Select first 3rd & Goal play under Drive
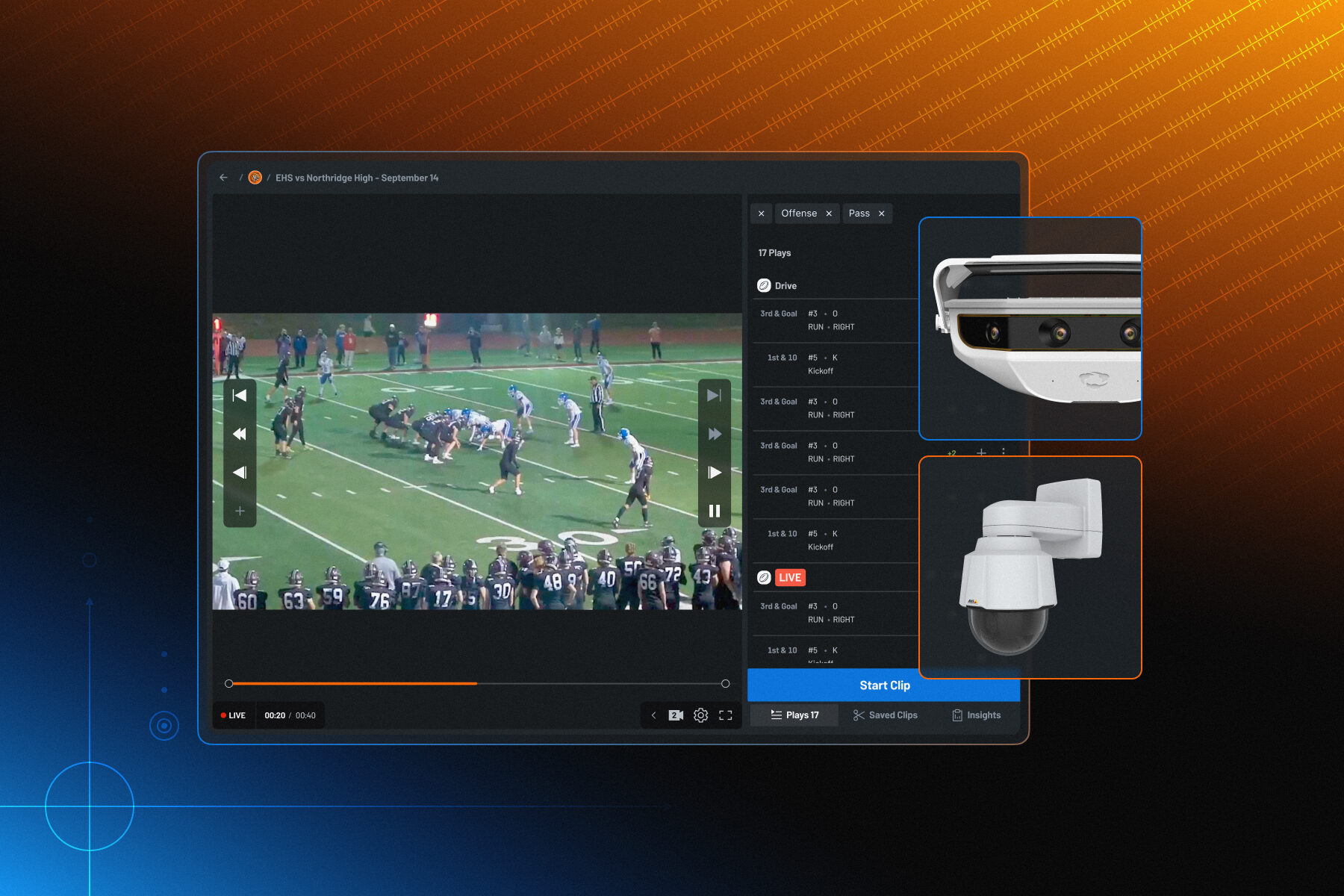The image size is (1344, 896). pyautogui.click(x=835, y=320)
